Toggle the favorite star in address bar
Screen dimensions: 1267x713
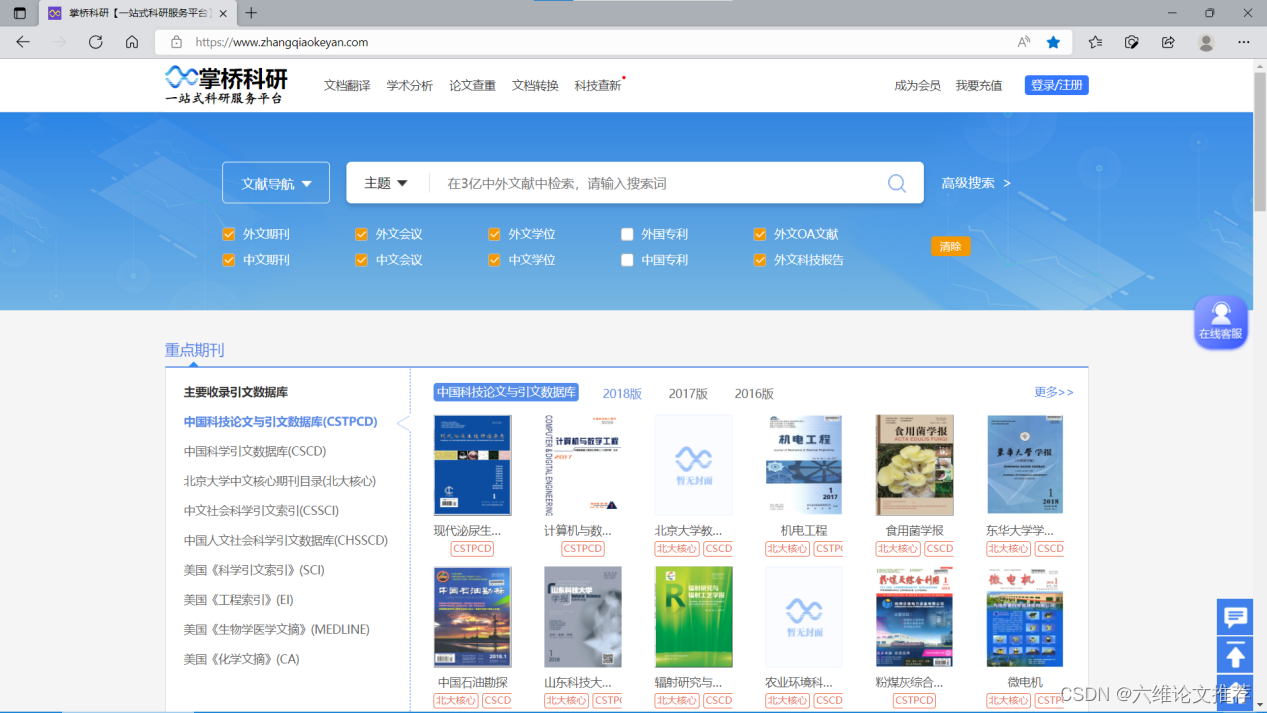click(x=1053, y=42)
